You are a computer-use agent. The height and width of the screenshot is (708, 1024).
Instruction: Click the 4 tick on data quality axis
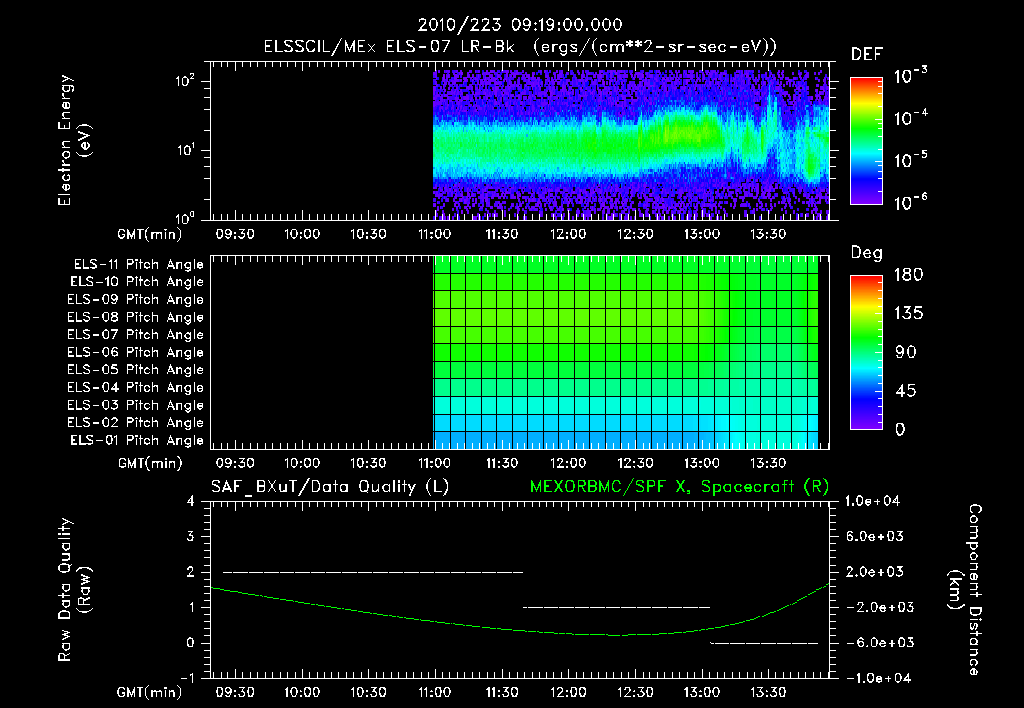point(191,501)
